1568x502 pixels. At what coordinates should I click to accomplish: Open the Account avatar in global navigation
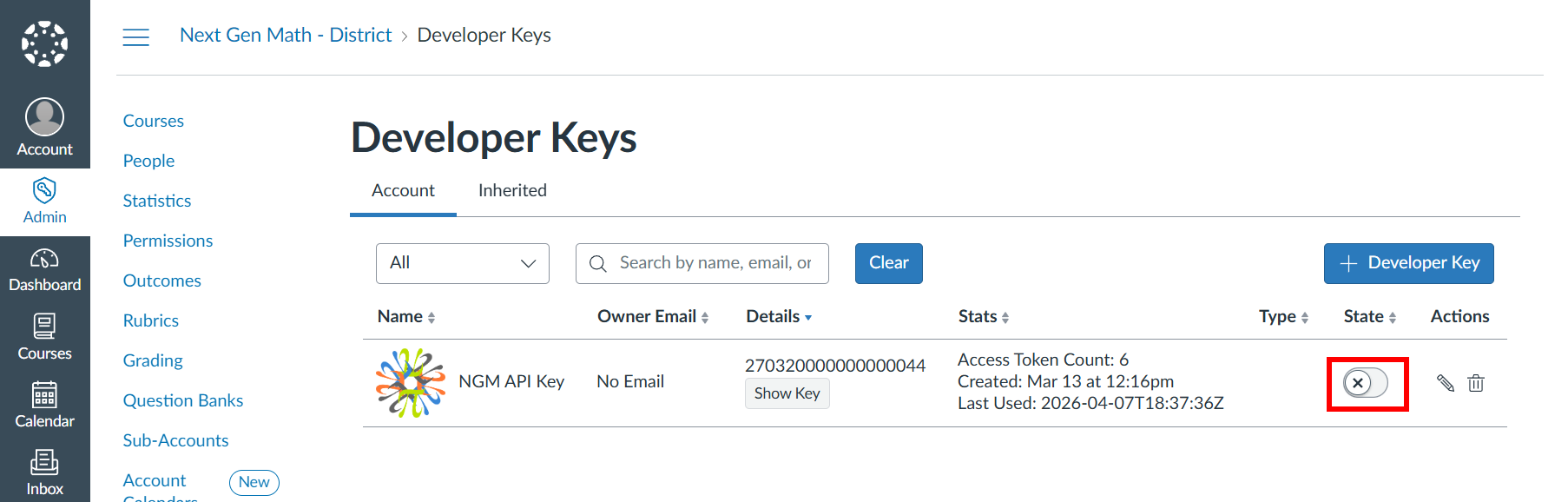point(44,116)
